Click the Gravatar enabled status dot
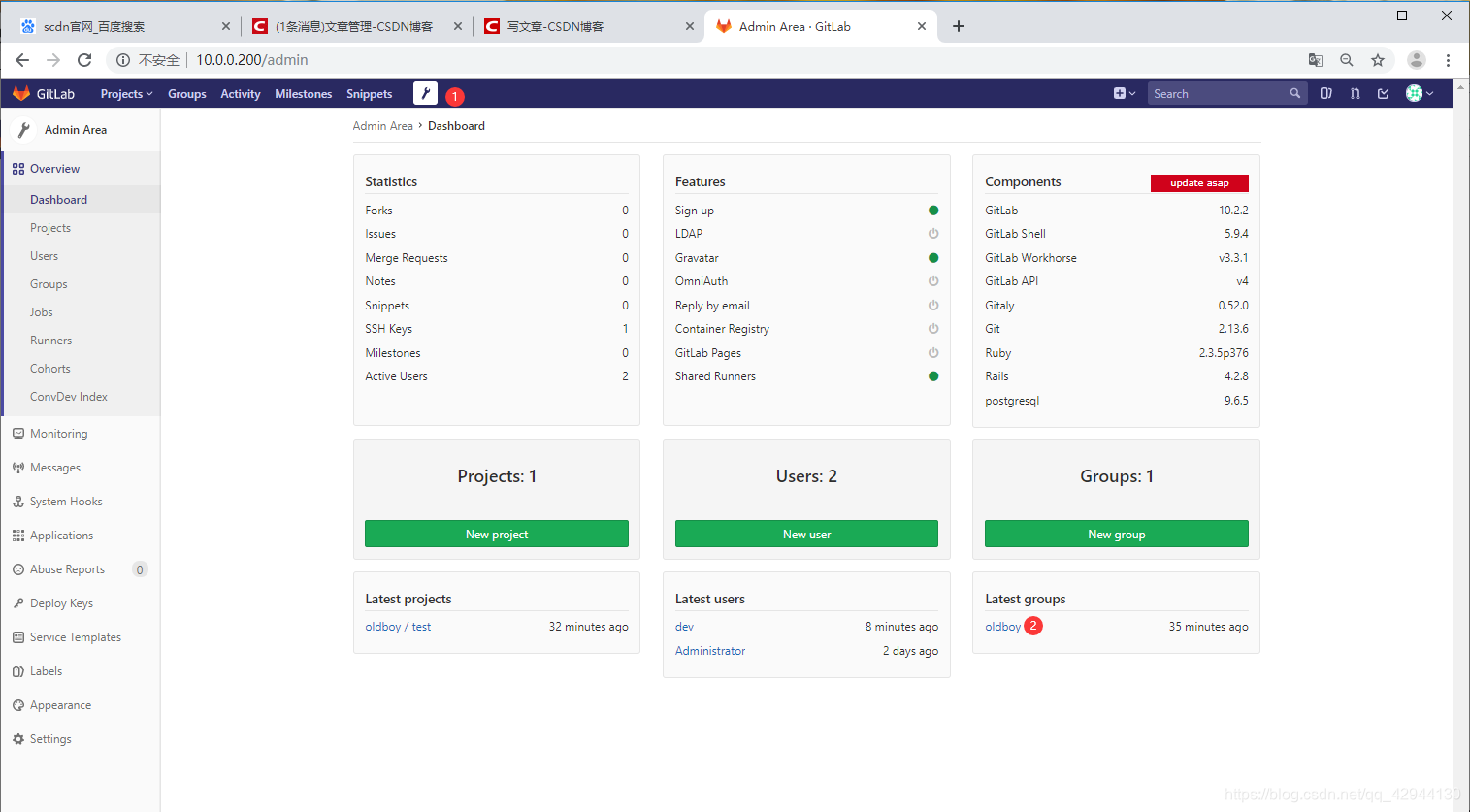Image resolution: width=1470 pixels, height=812 pixels. click(x=933, y=258)
